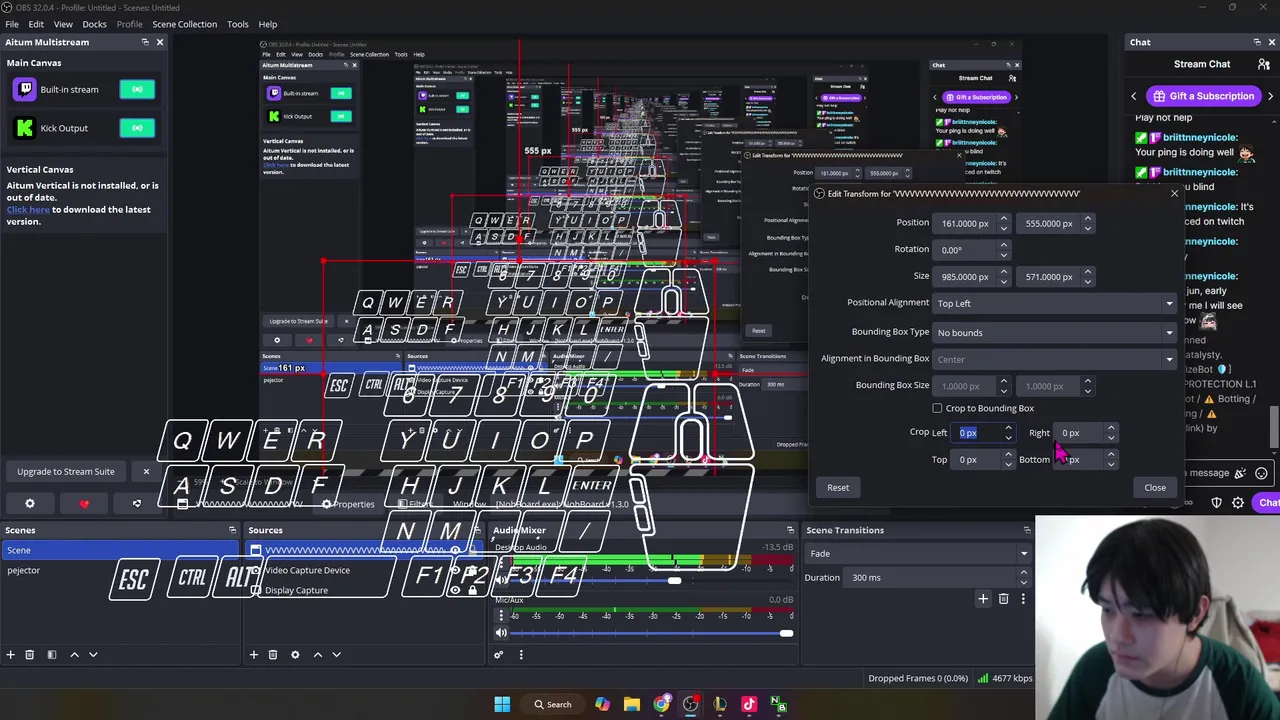This screenshot has width=1280, height=720.
Task: Open File Explorer from taskbar
Action: pos(632,704)
